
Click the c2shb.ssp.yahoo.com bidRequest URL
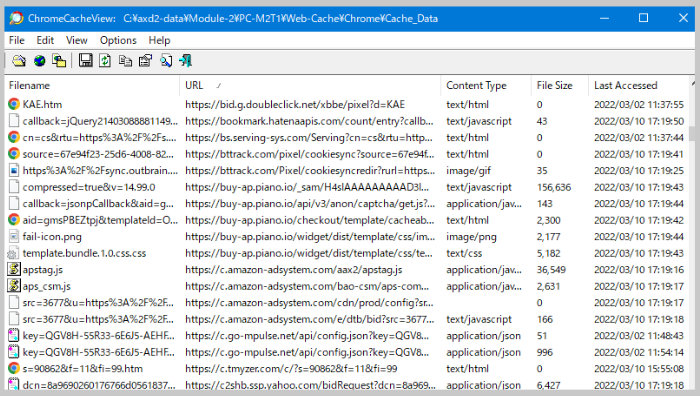309,384
